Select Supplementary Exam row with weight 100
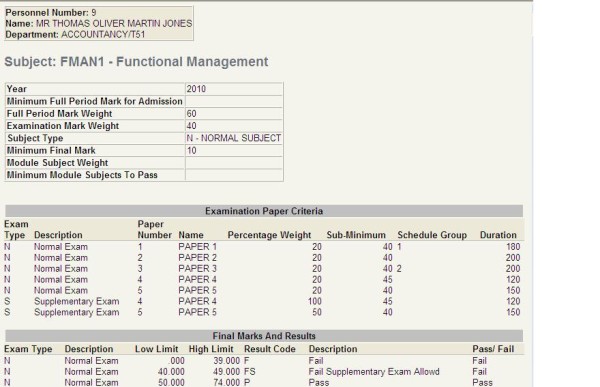The height and width of the screenshot is (387, 600). [x=264, y=302]
